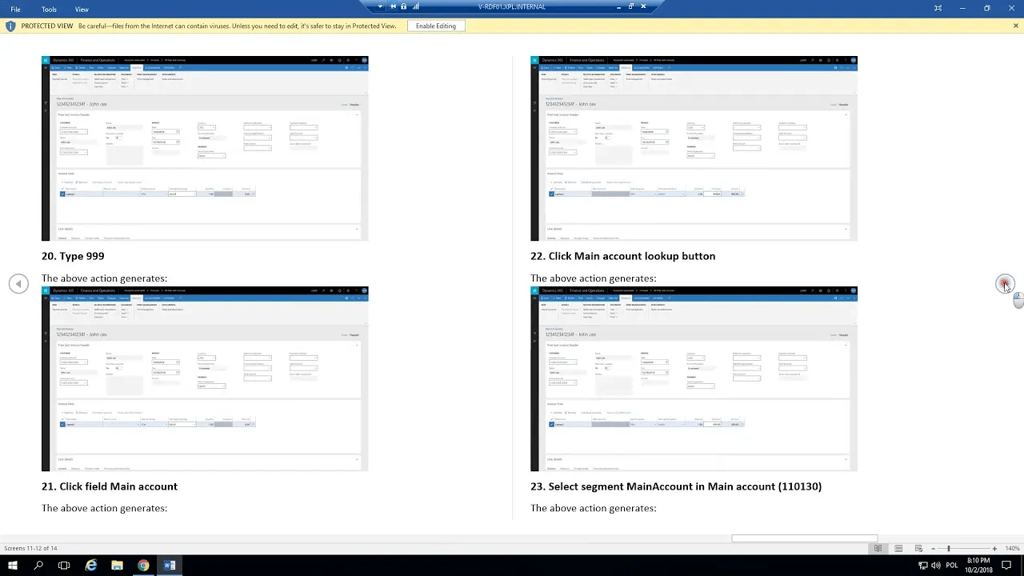Launch Google Chrome from the taskbar
The height and width of the screenshot is (576, 1024).
coord(143,567)
